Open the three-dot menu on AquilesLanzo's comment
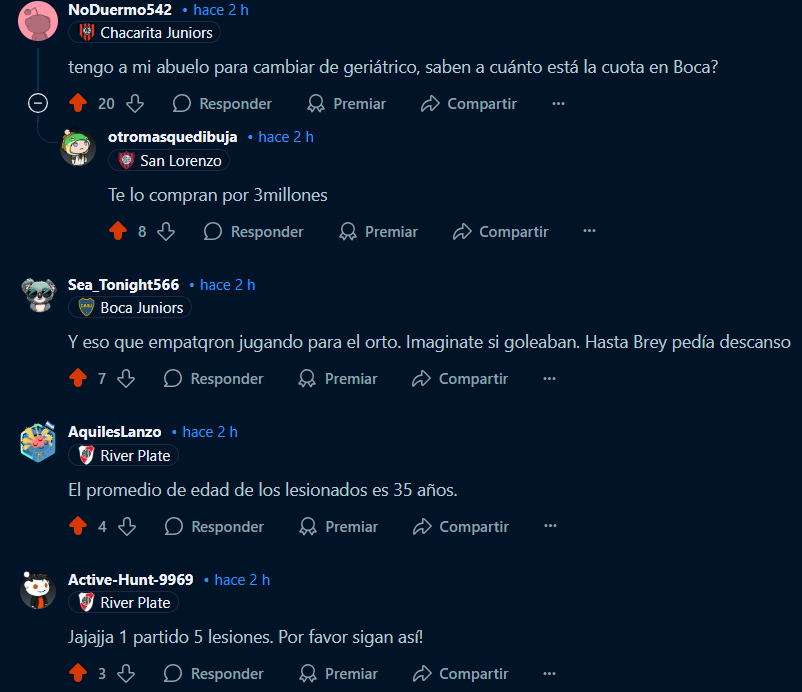The height and width of the screenshot is (692, 802). click(550, 526)
